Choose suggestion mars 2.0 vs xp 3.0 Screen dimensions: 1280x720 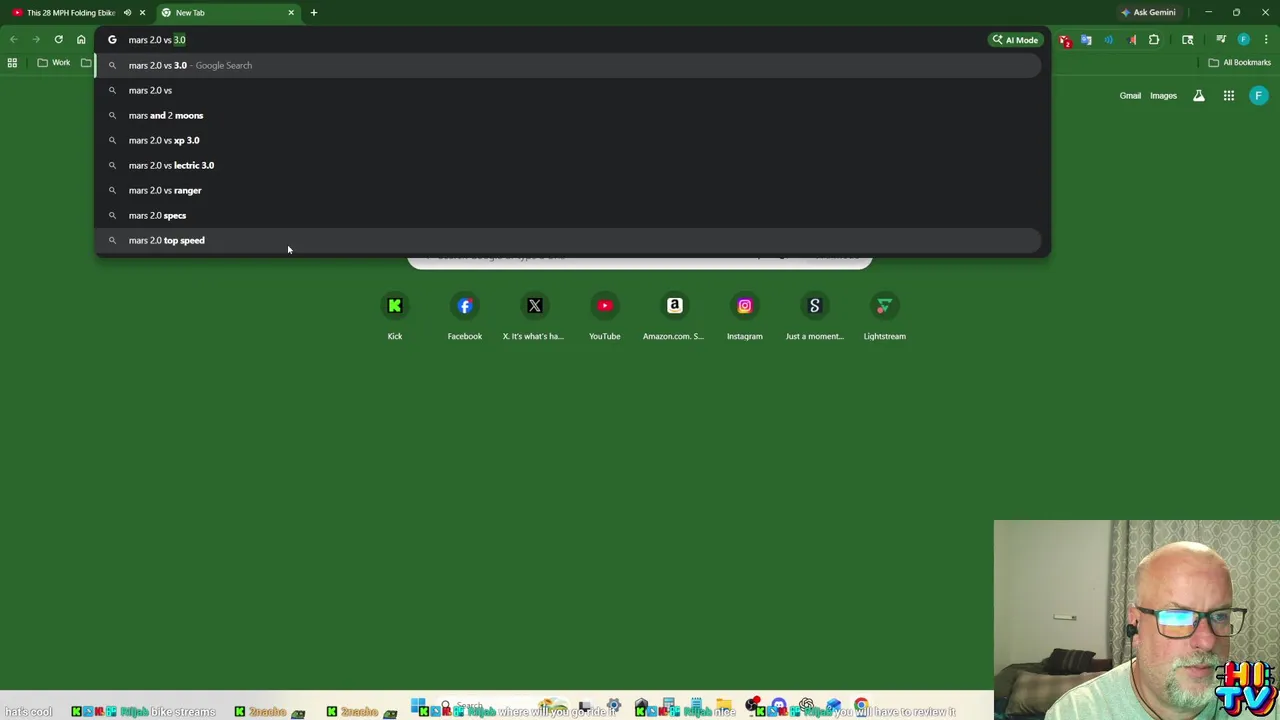point(568,140)
